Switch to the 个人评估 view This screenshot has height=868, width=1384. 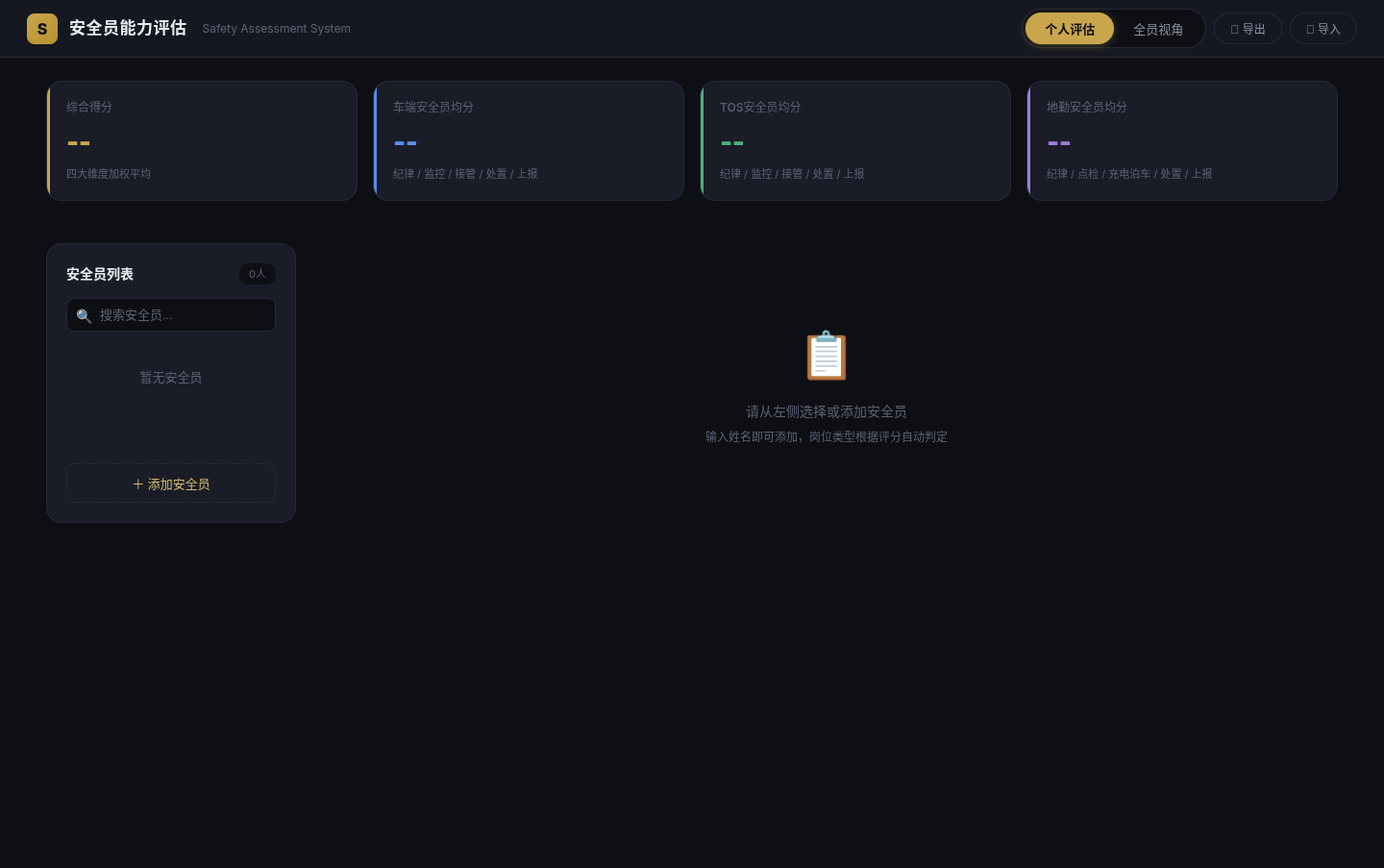coord(1070,29)
